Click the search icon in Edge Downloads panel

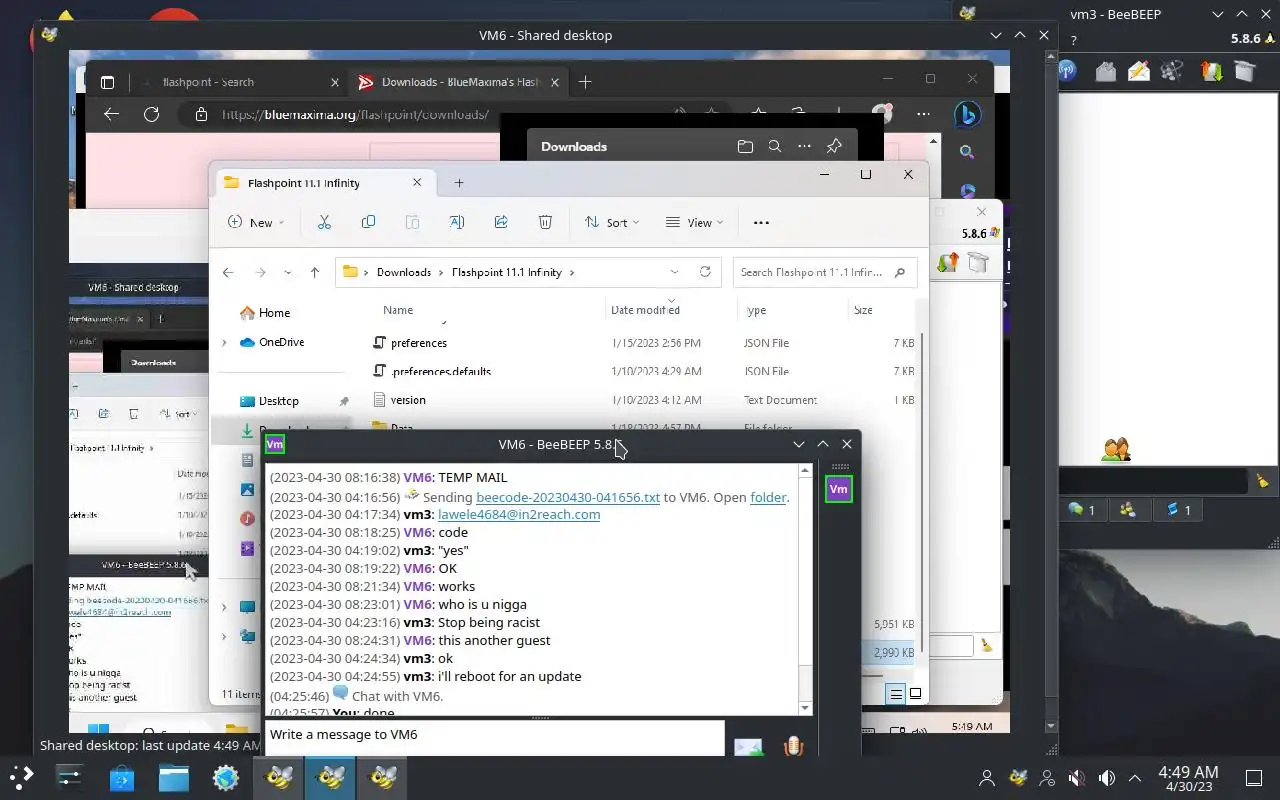click(775, 146)
